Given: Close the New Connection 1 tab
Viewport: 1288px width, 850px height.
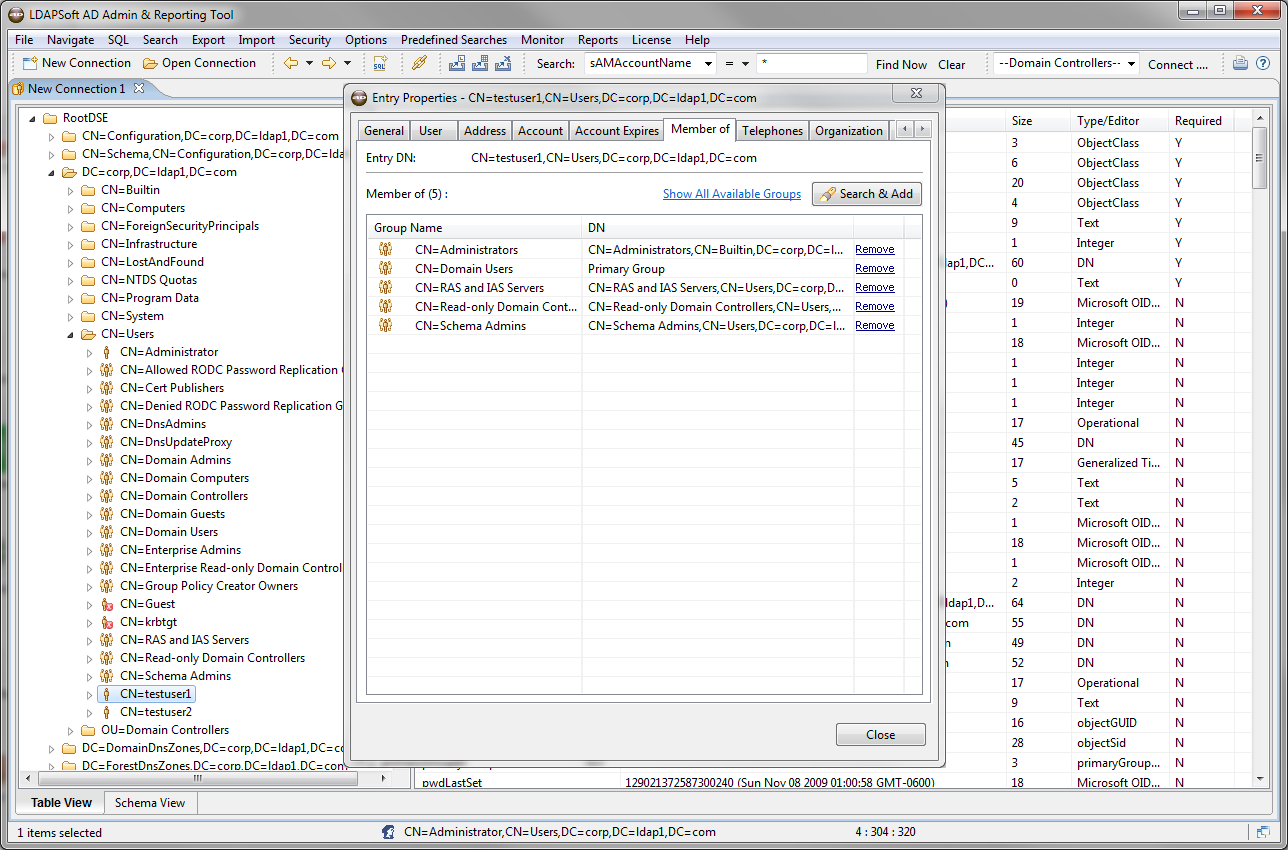Looking at the screenshot, I should pos(139,88).
